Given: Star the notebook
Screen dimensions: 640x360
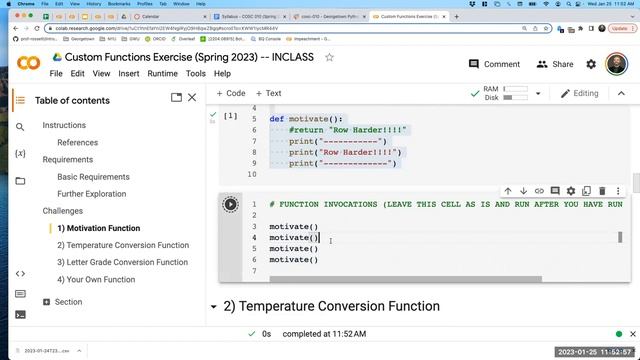Looking at the screenshot, I should coord(329,58).
